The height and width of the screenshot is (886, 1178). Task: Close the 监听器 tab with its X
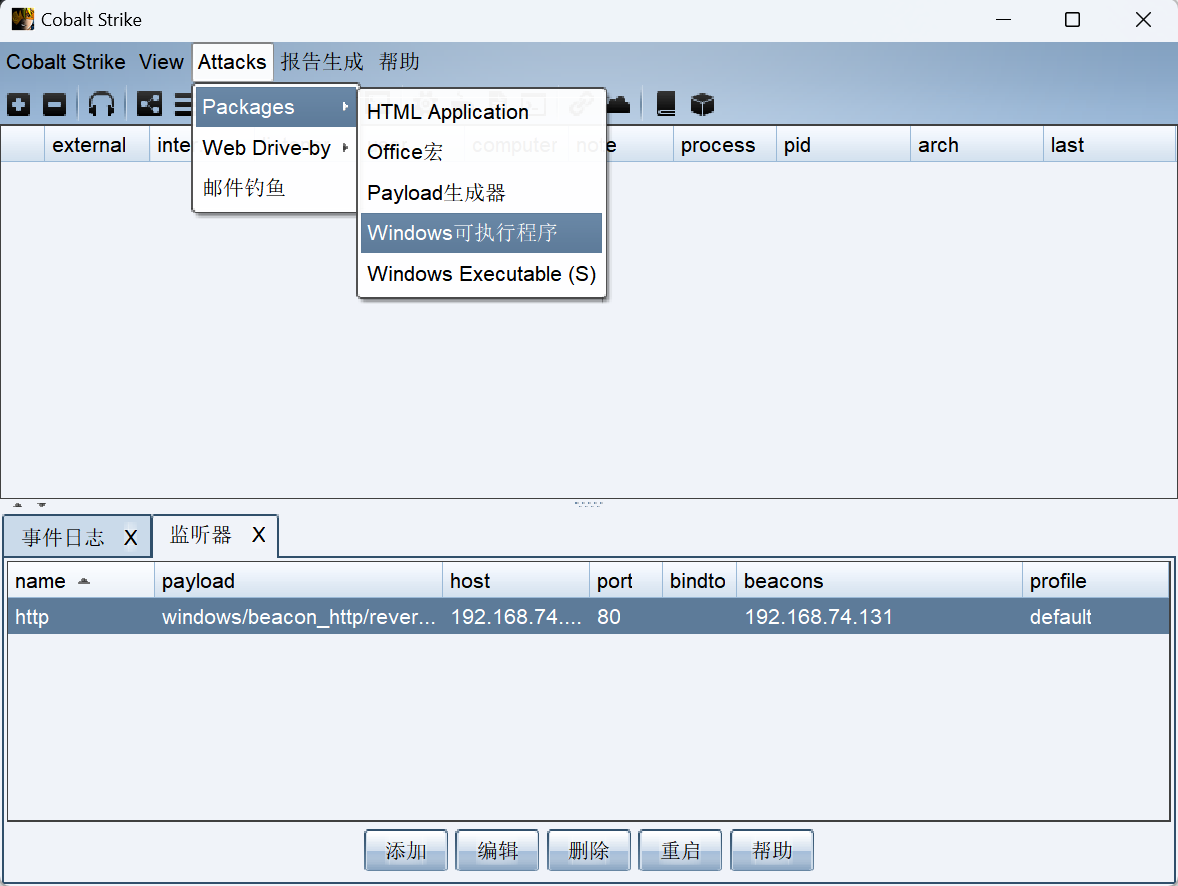[x=258, y=536]
